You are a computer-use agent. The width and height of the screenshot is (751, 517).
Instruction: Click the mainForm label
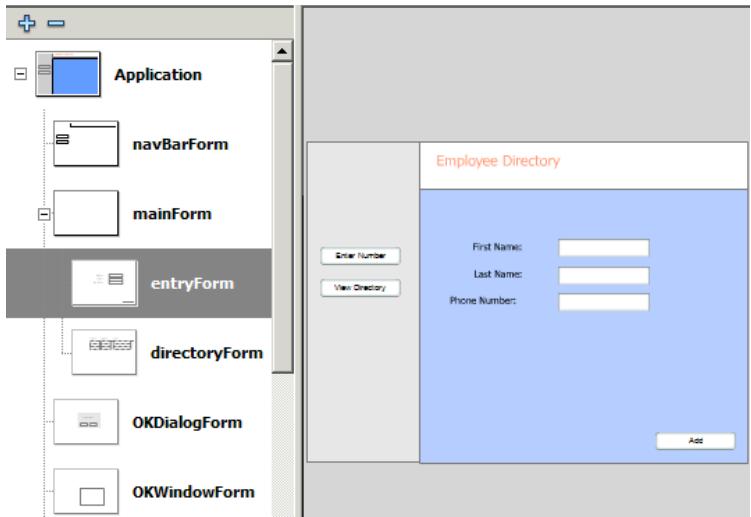pos(172,214)
